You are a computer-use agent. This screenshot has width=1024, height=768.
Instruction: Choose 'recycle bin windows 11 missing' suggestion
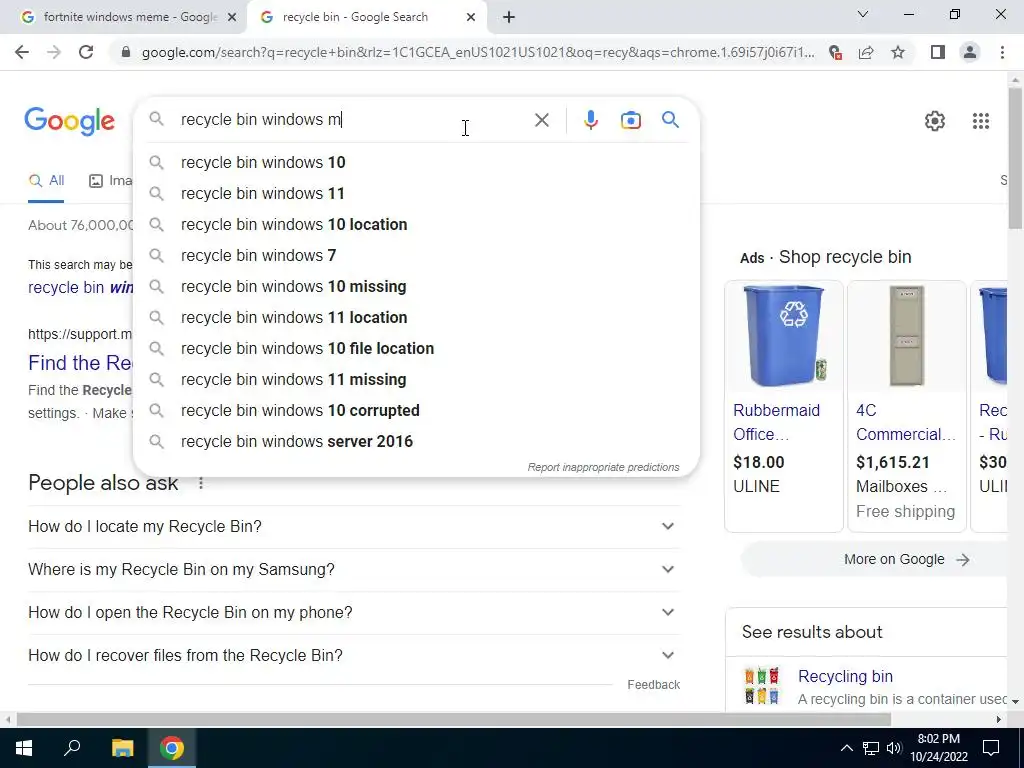[x=416, y=379]
